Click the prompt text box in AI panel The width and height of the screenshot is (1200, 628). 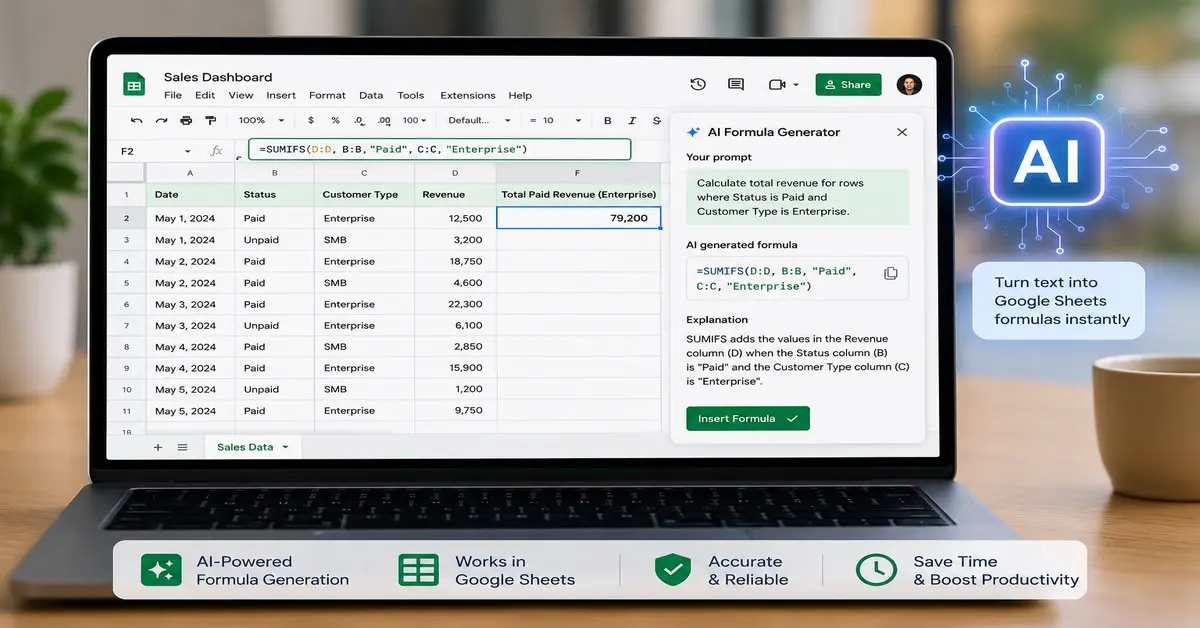798,197
